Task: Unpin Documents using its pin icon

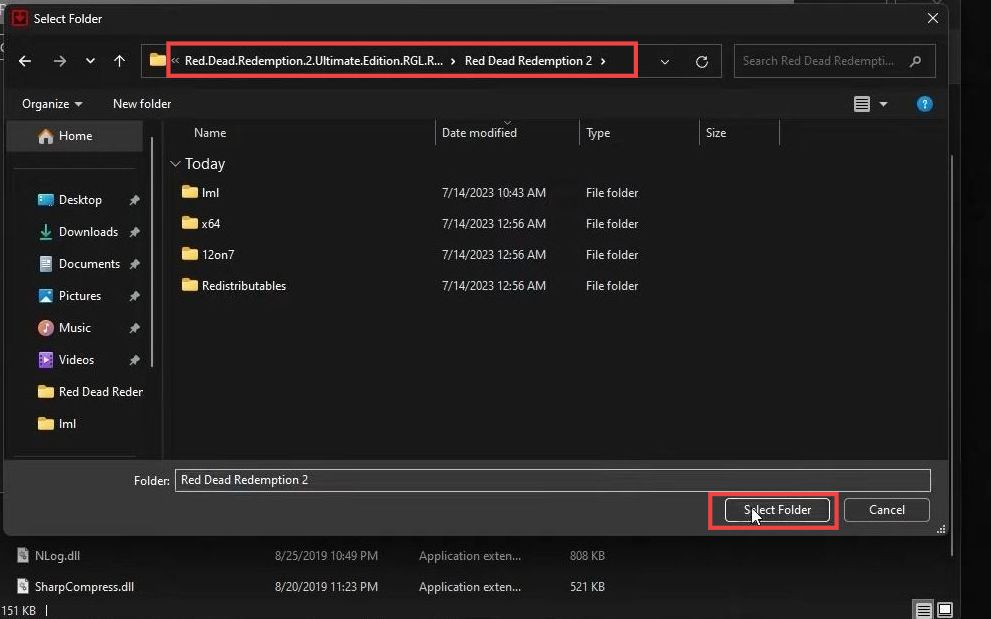Action: (x=135, y=264)
